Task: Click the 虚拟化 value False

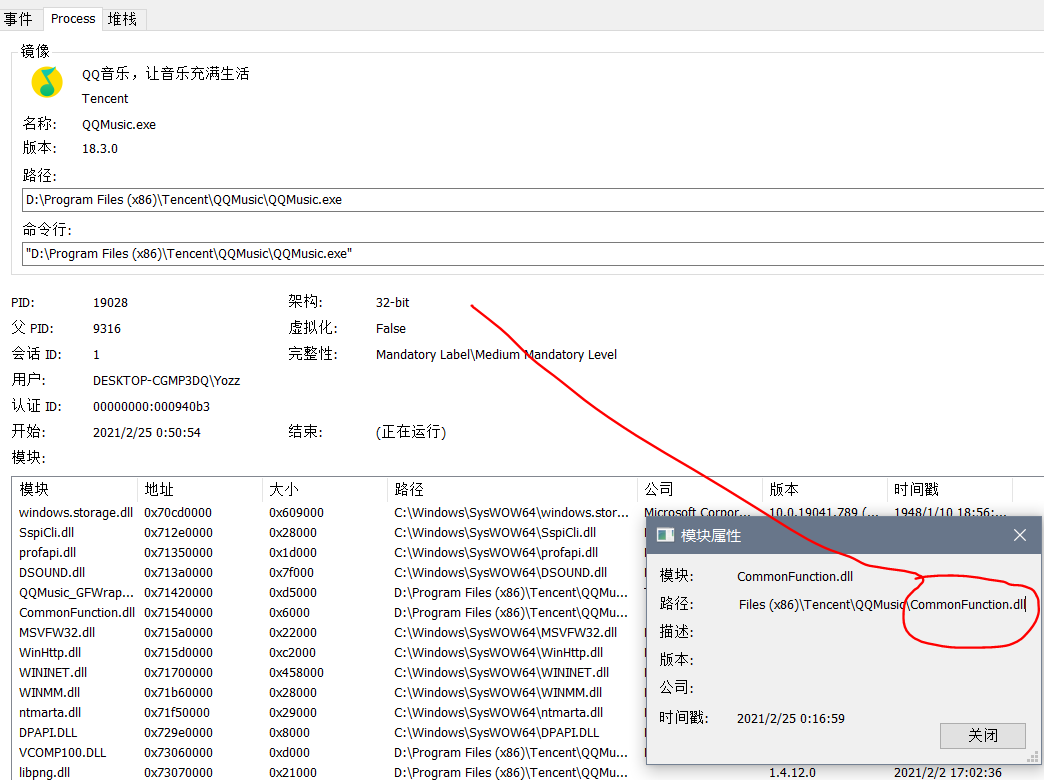Action: coord(391,328)
